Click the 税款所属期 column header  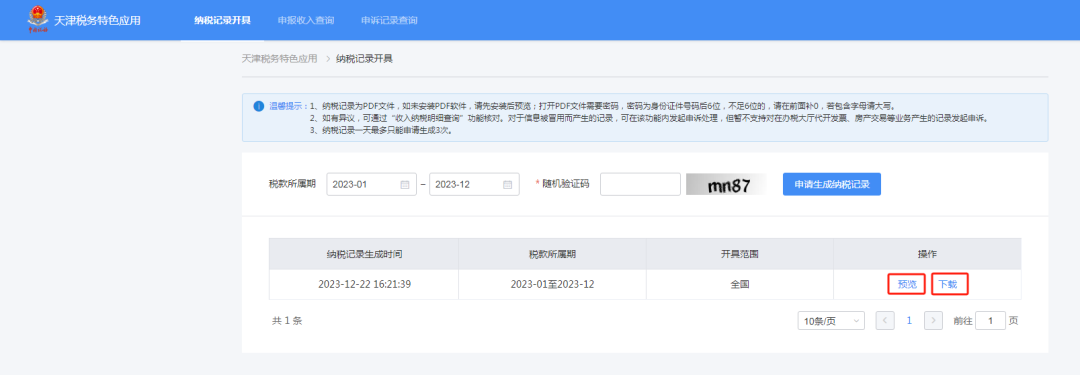pos(552,254)
